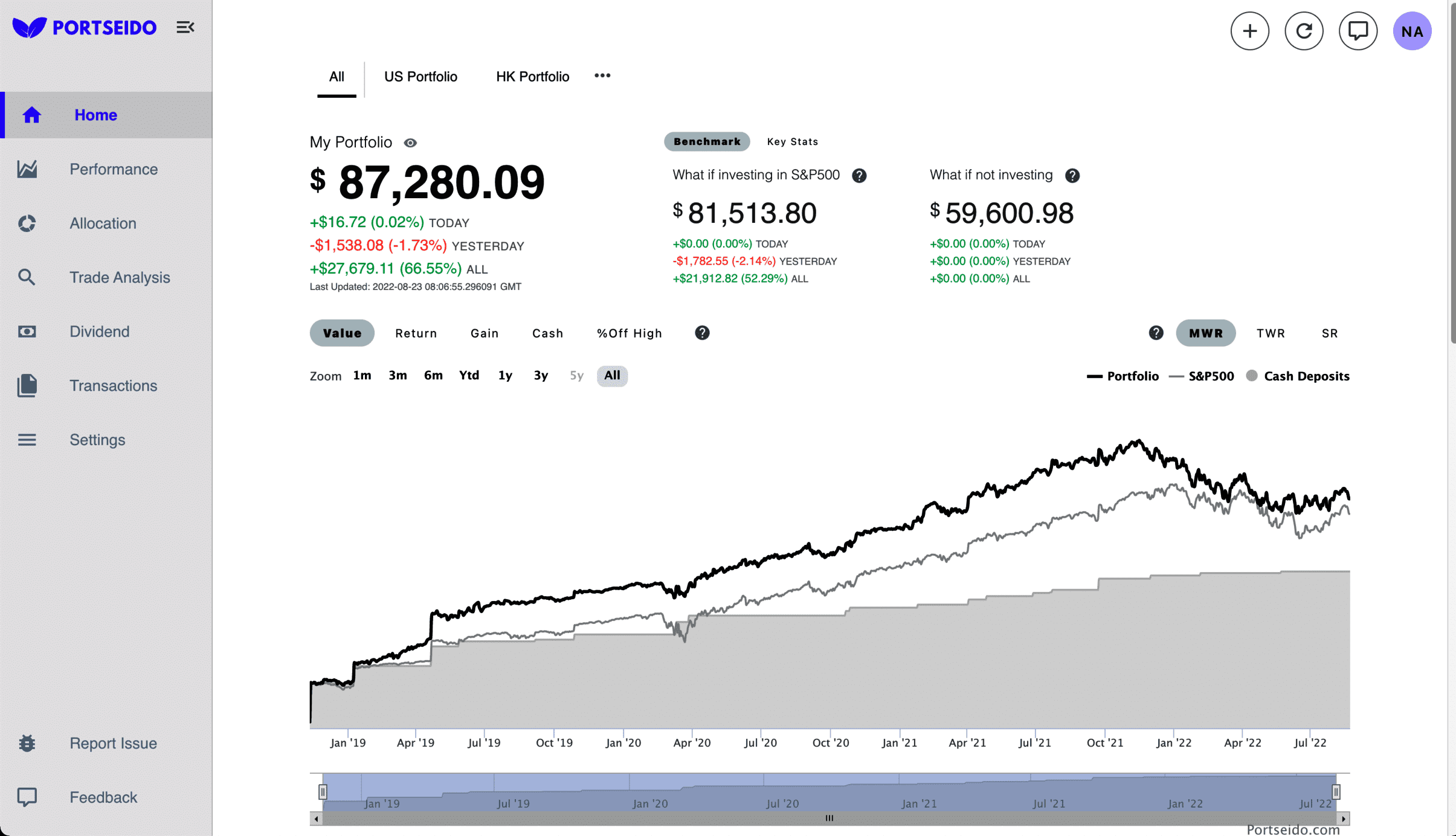
Task: Click the refresh data icon
Action: pyautogui.click(x=1304, y=31)
